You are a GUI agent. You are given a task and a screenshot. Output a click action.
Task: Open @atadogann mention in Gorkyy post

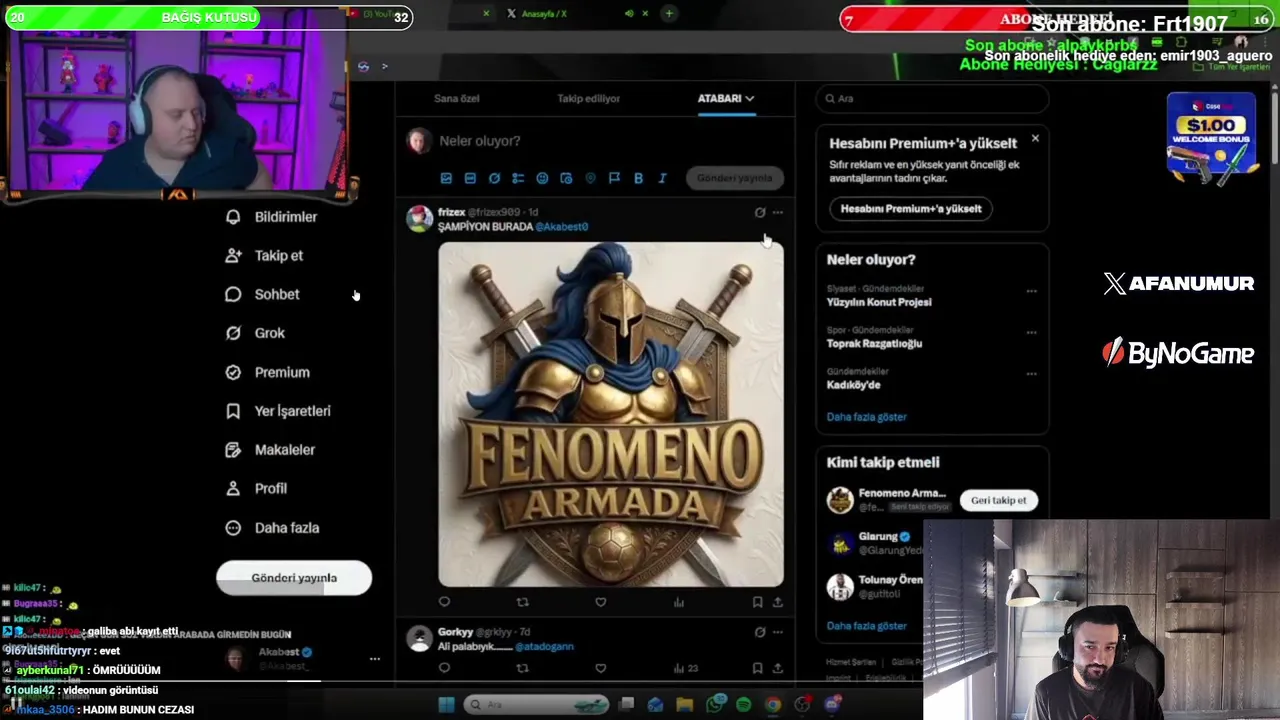tap(544, 647)
